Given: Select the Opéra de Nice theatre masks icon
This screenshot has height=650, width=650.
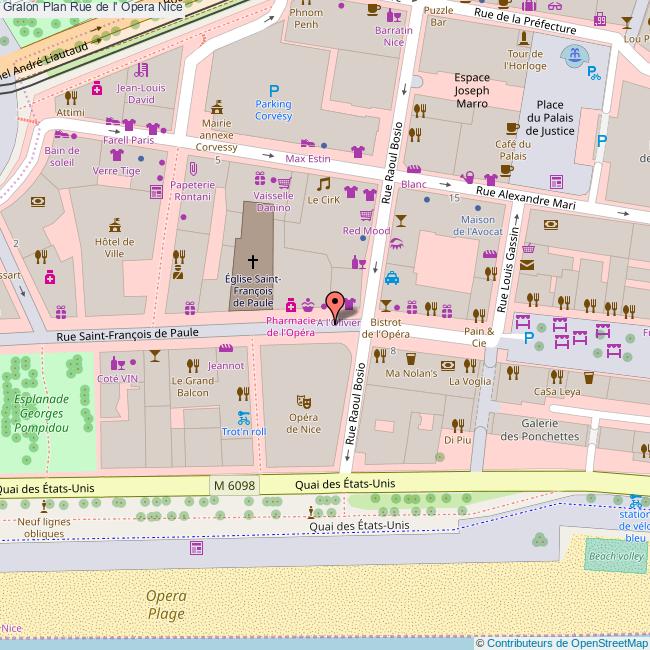Looking at the screenshot, I should 303,402.
